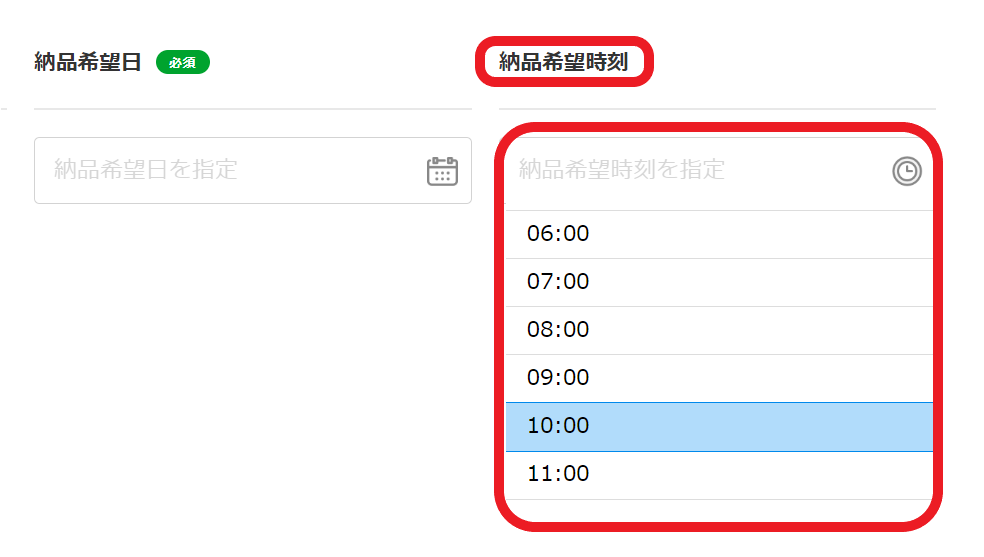This screenshot has height=557, width=984.
Task: Click the green 必須 required badge
Action: (183, 62)
